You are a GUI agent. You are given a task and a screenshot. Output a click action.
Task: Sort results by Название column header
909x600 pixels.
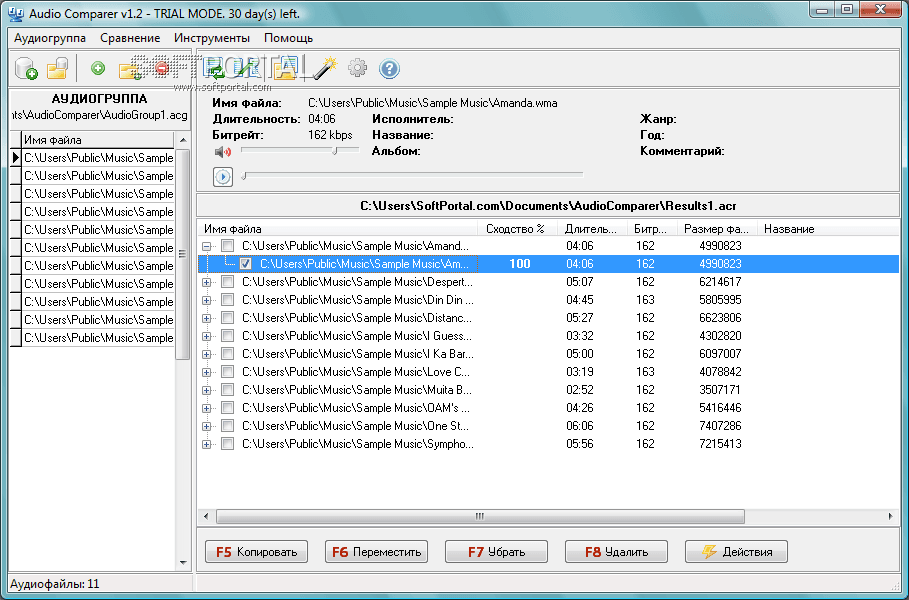click(x=828, y=229)
